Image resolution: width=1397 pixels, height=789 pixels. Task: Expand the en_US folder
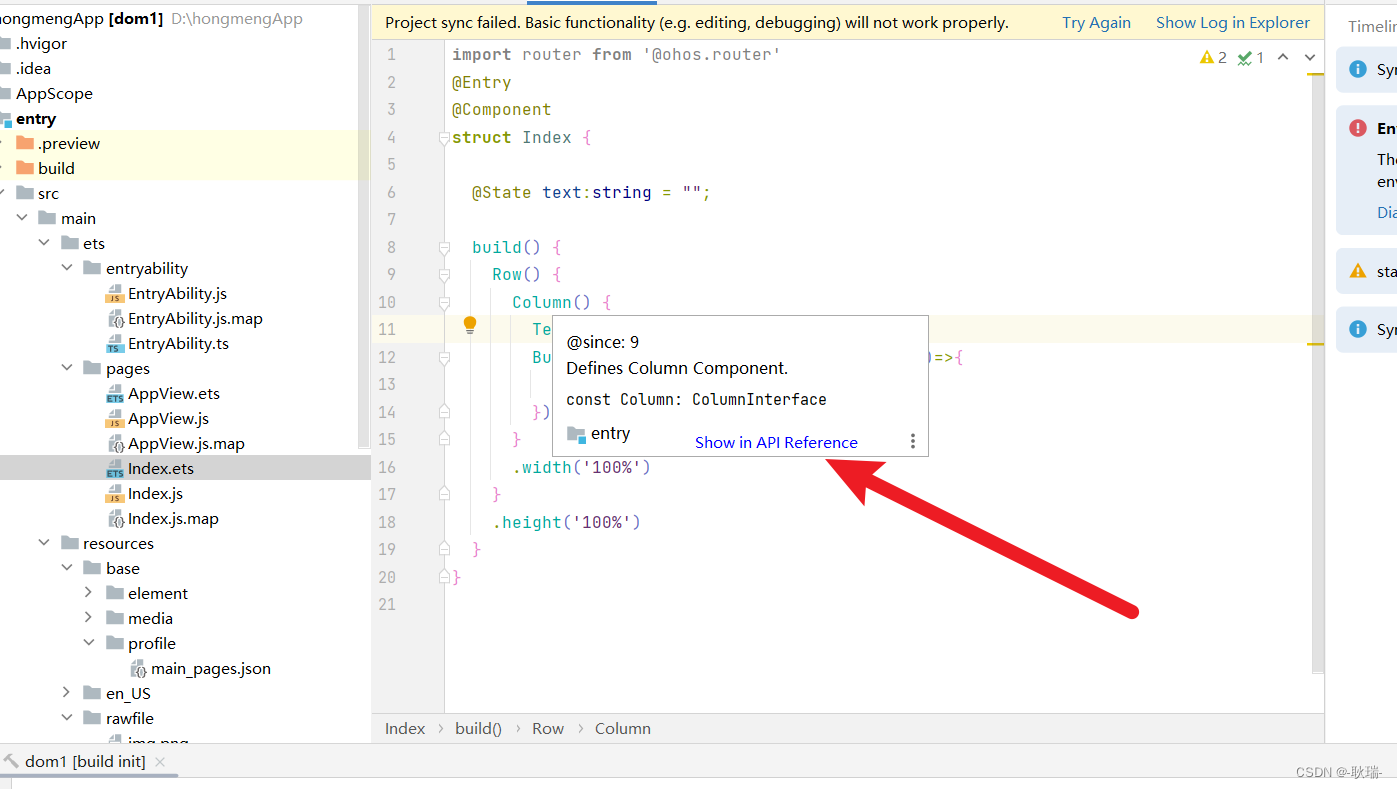coord(66,693)
